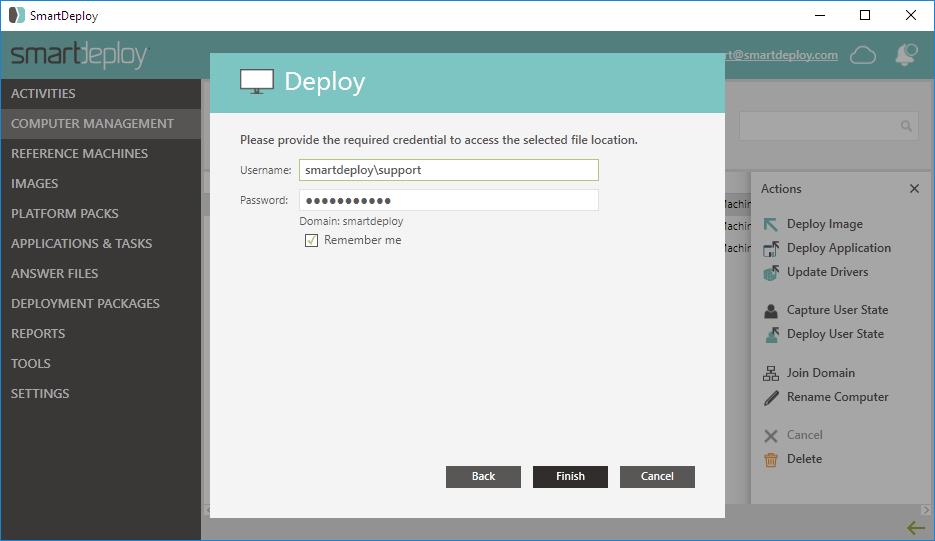
Task: Open Applications & Tasks section
Action: (101, 243)
